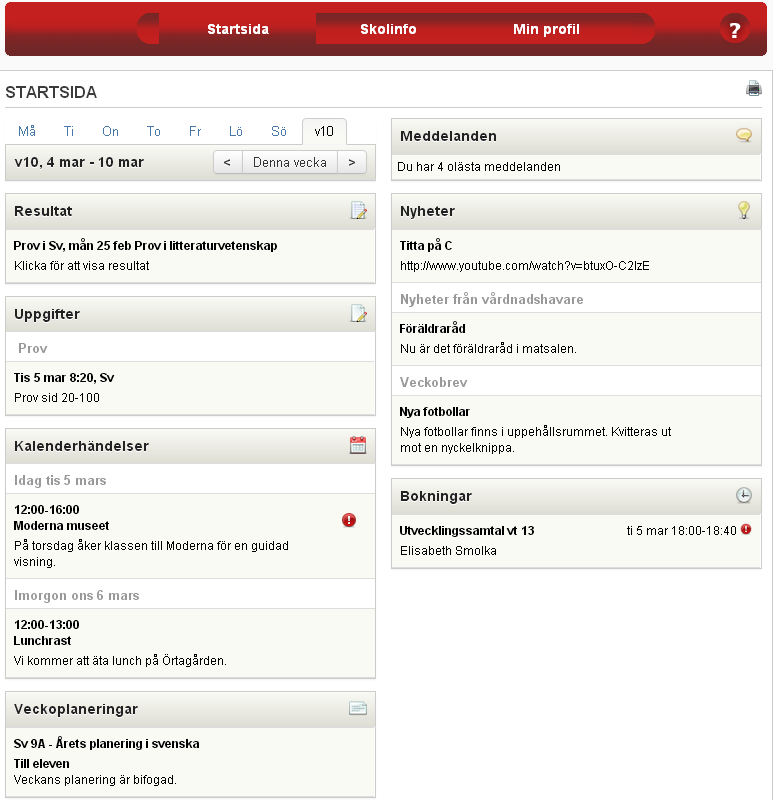Click the Veckoplaneringar document icon
The height and width of the screenshot is (800, 773).
point(358,708)
